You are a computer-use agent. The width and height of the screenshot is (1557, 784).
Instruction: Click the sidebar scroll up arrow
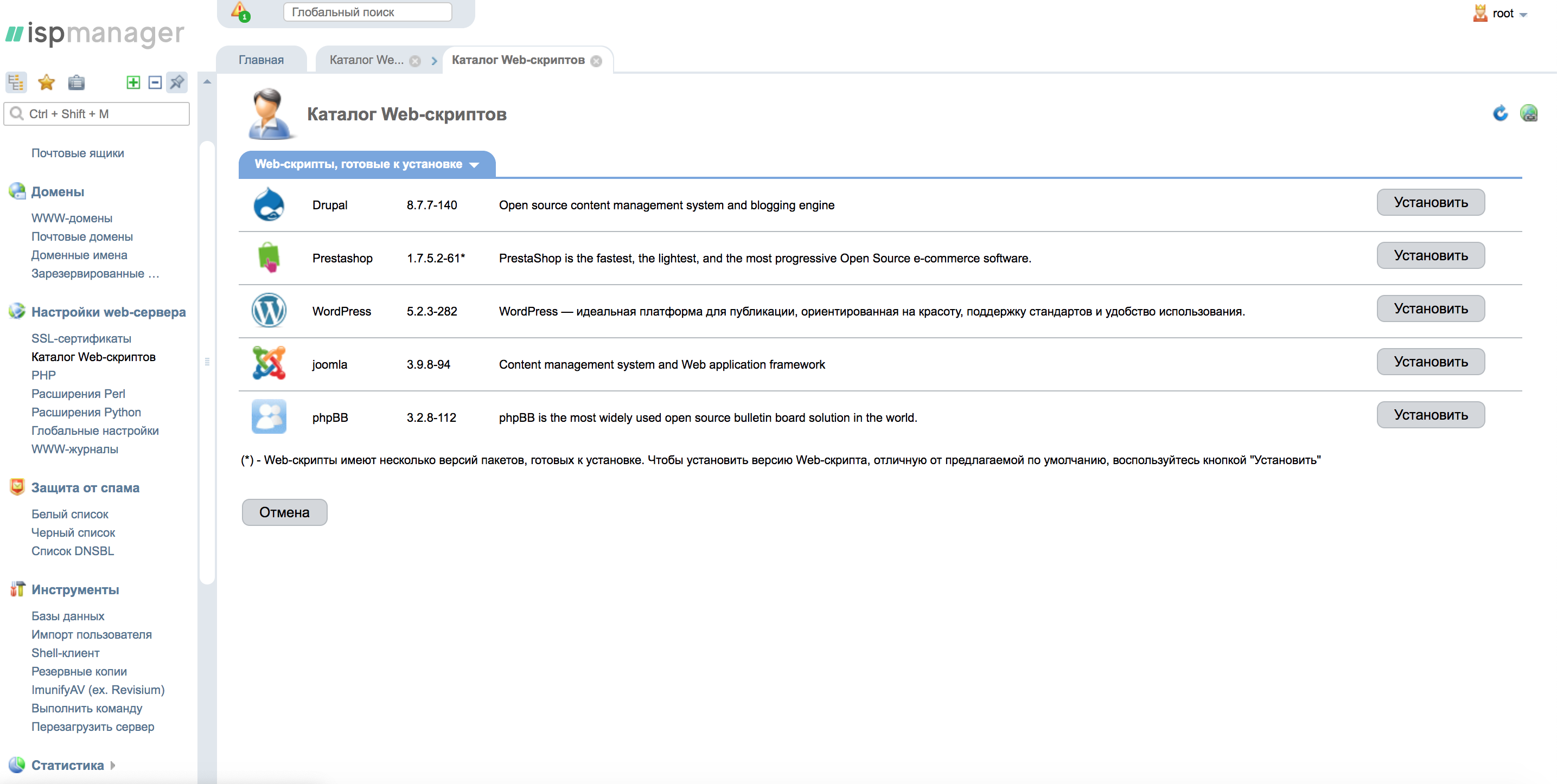click(x=207, y=81)
